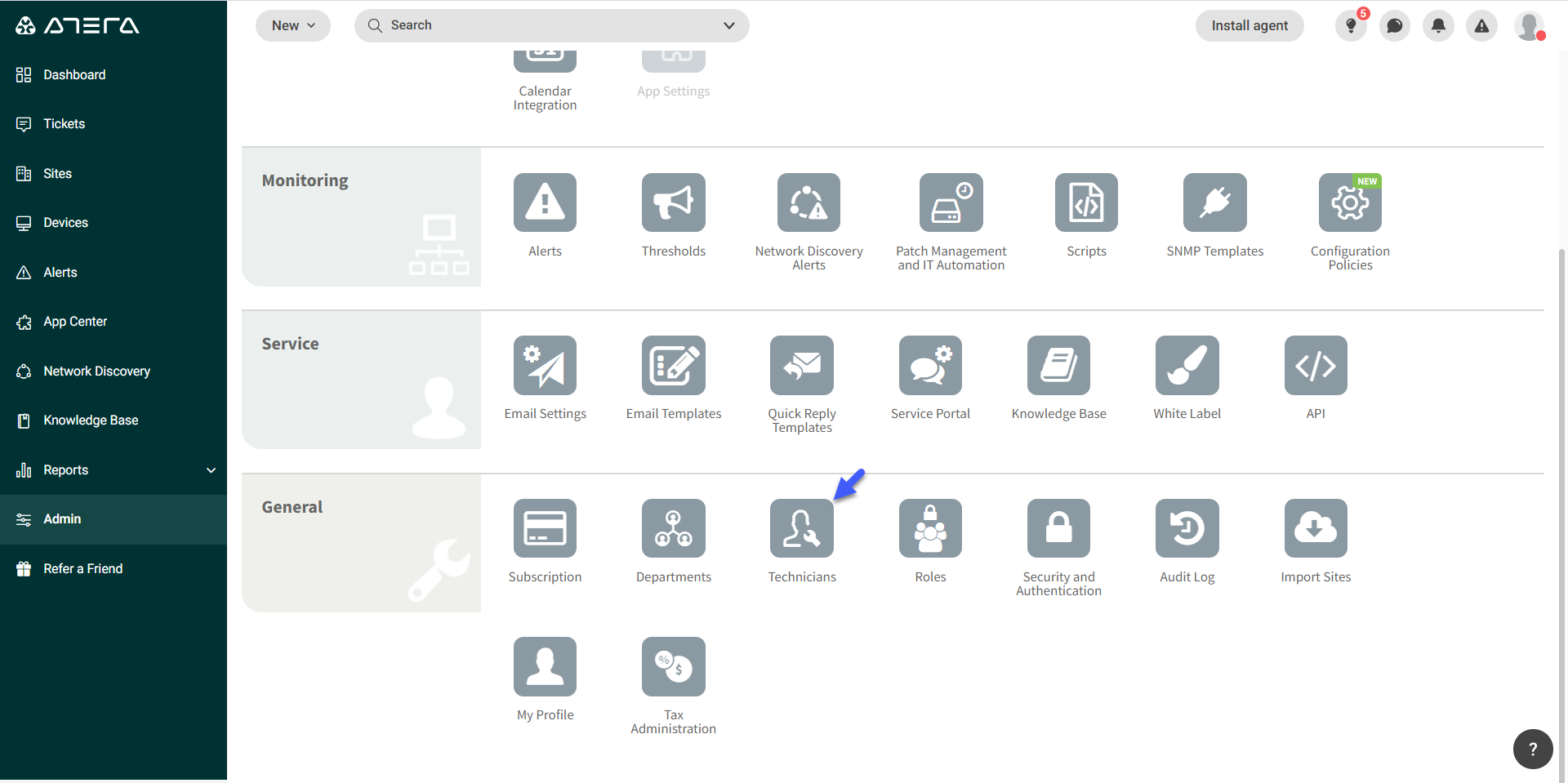Open Configuration Policies

1350,202
